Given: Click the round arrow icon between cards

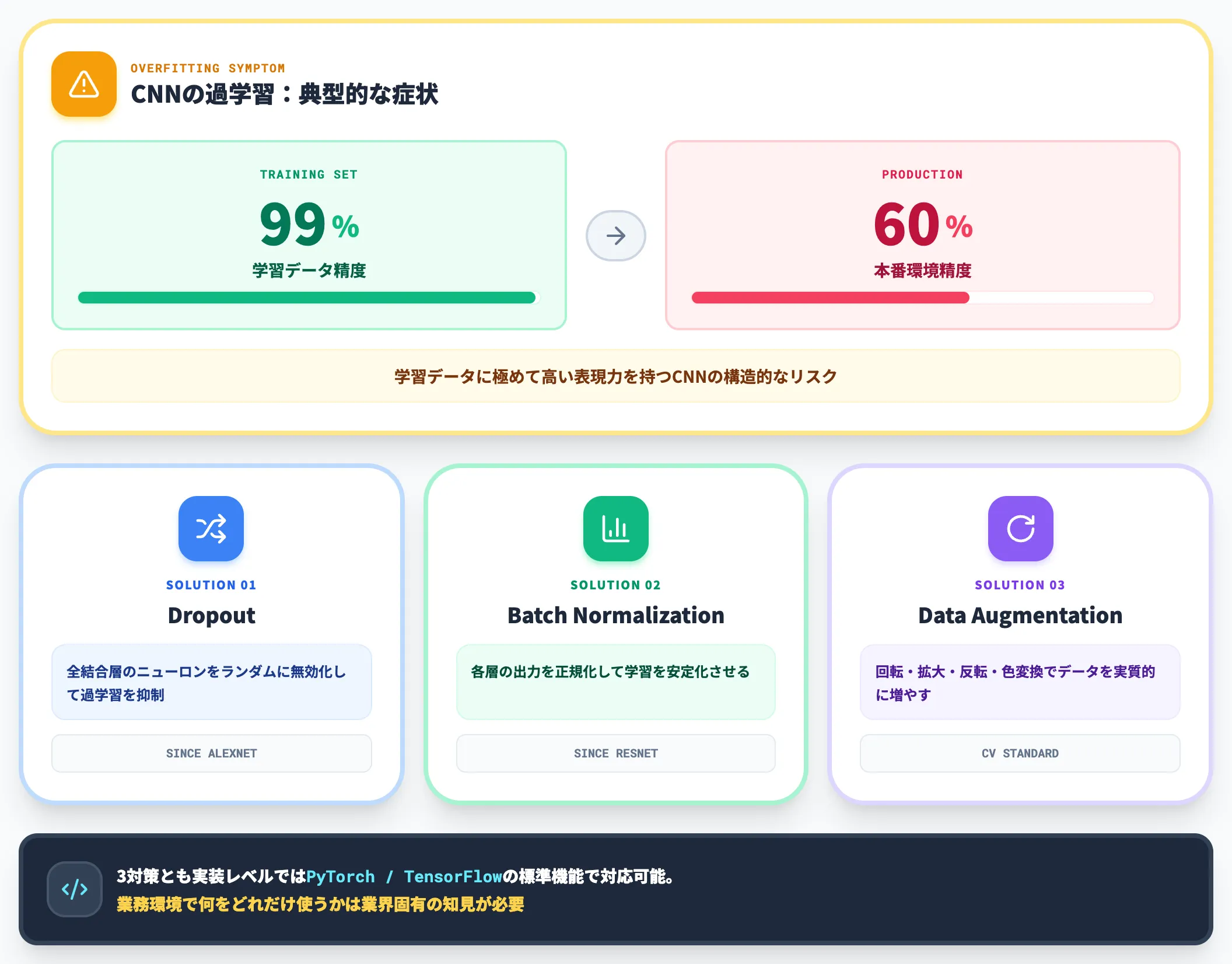Looking at the screenshot, I should click(615, 236).
